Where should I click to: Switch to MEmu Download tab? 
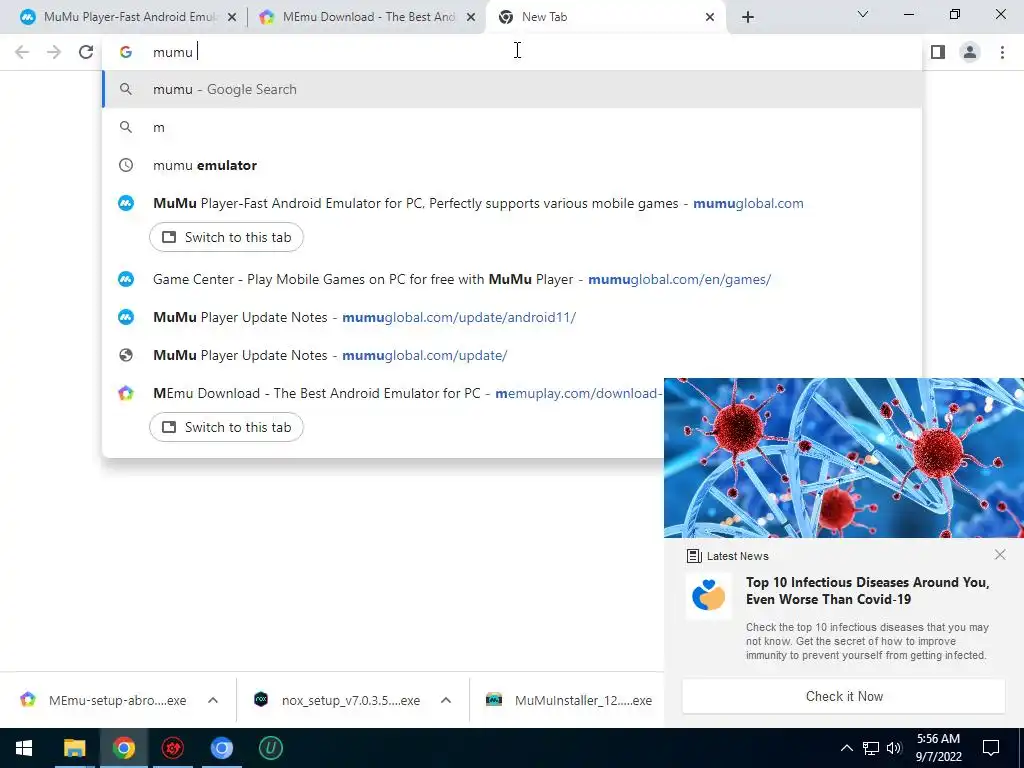(x=368, y=17)
